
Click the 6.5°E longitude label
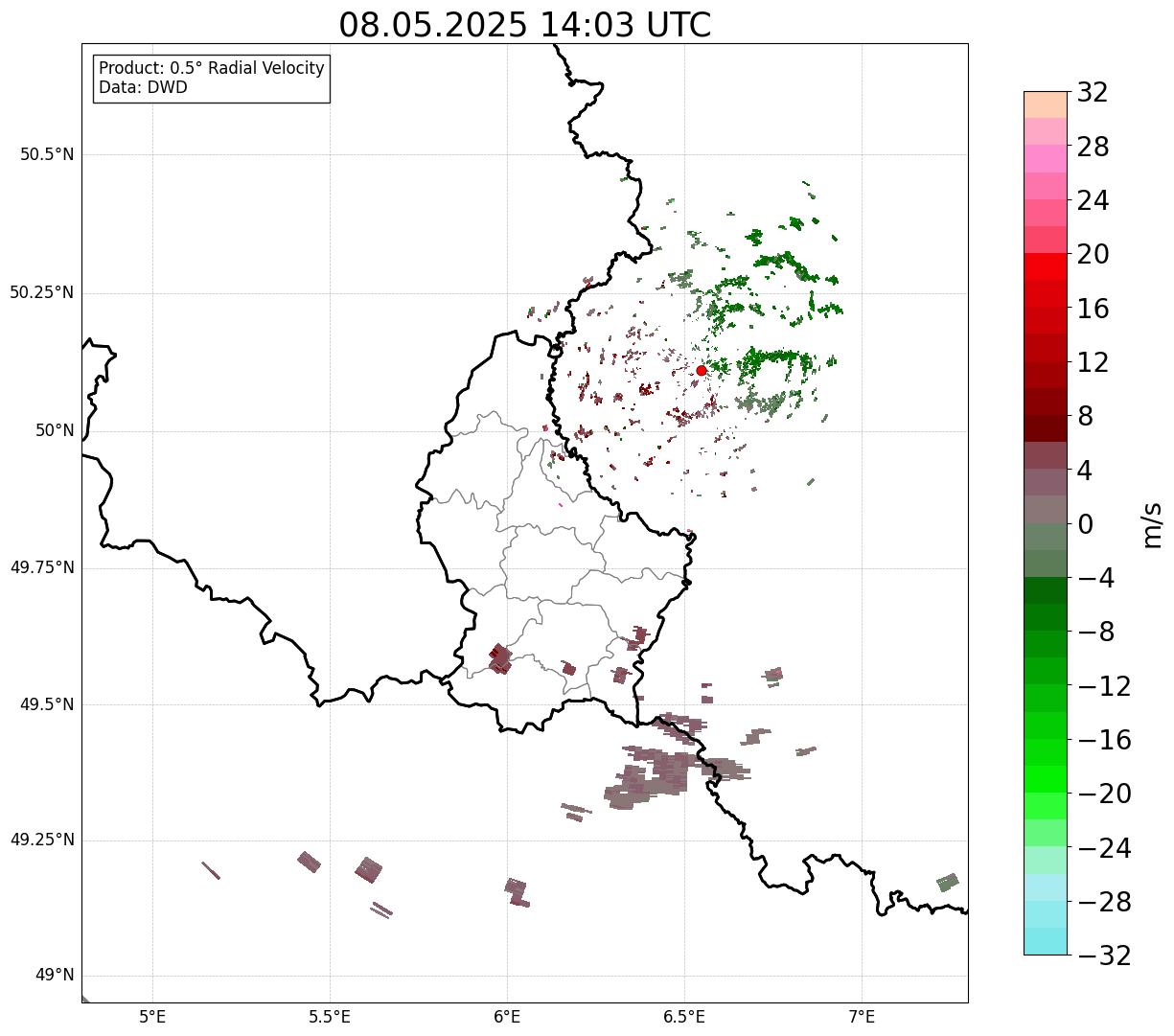coord(685,1017)
